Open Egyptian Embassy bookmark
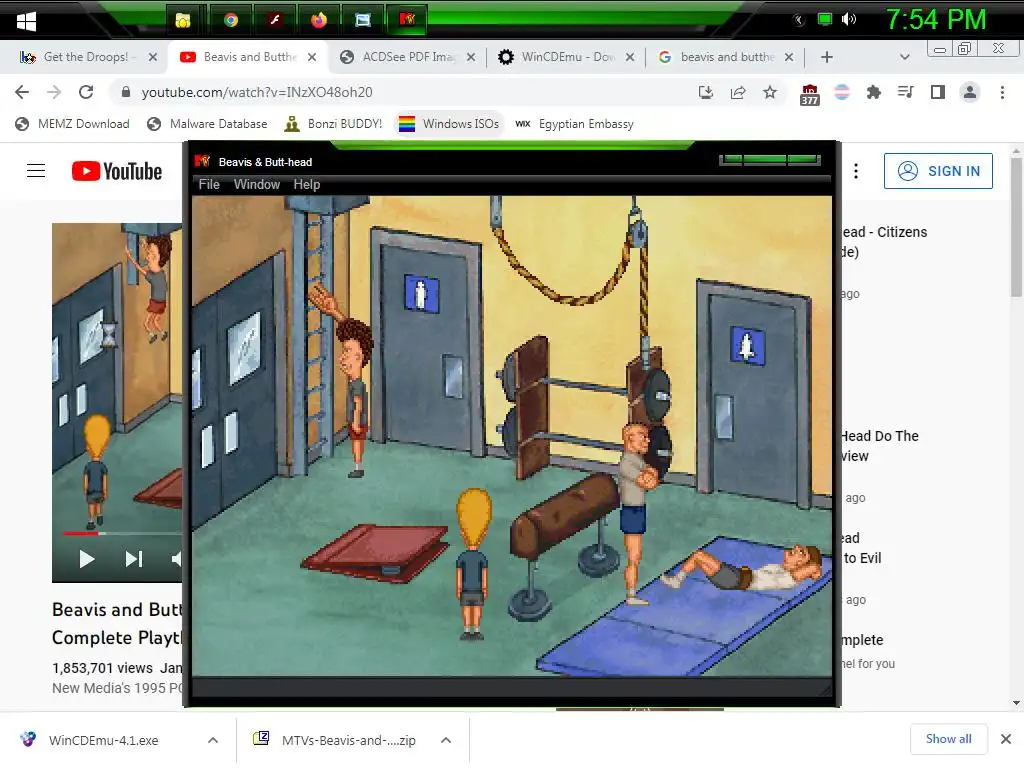Screen dimensions: 1024x768 pyautogui.click(x=575, y=123)
